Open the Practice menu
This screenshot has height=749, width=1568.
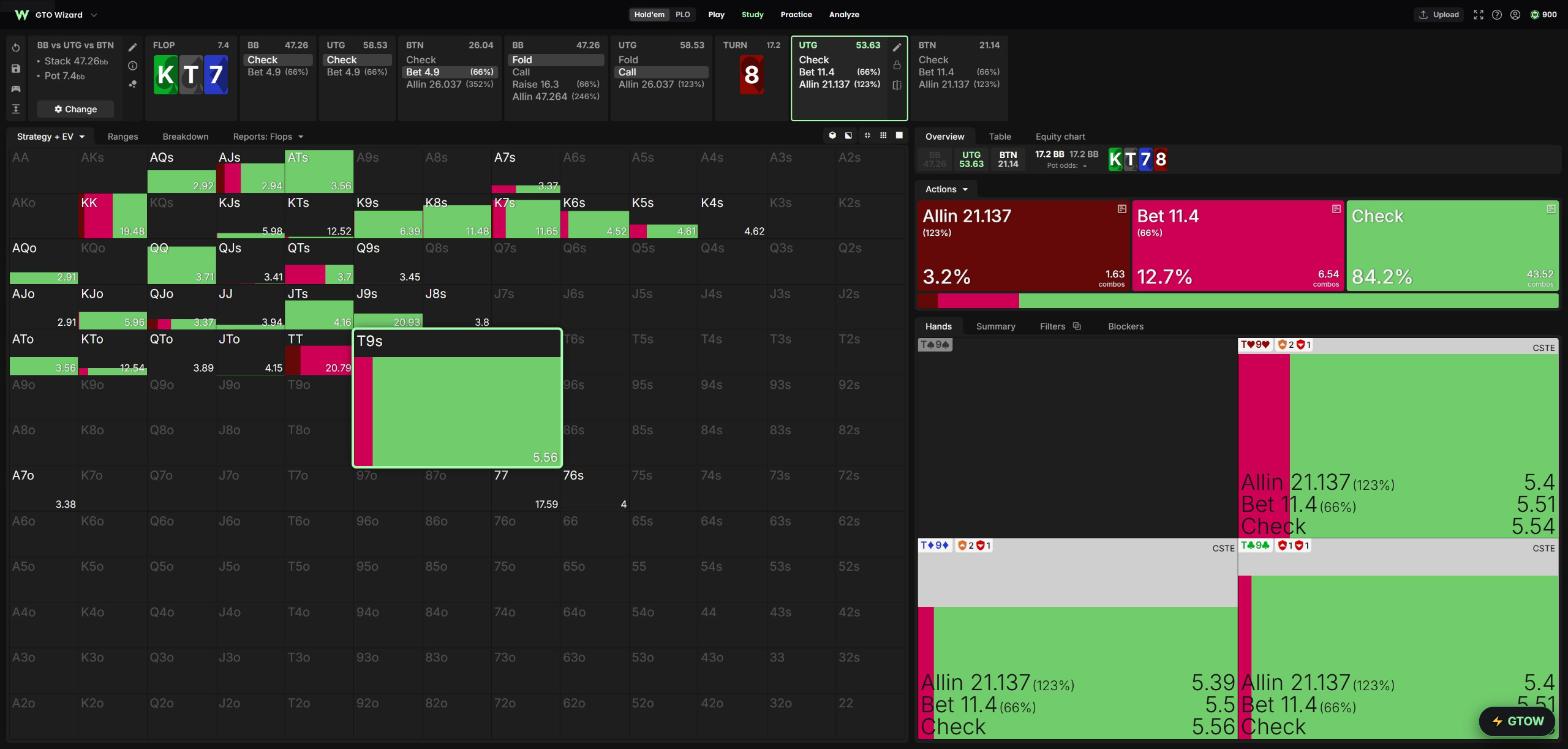point(796,15)
